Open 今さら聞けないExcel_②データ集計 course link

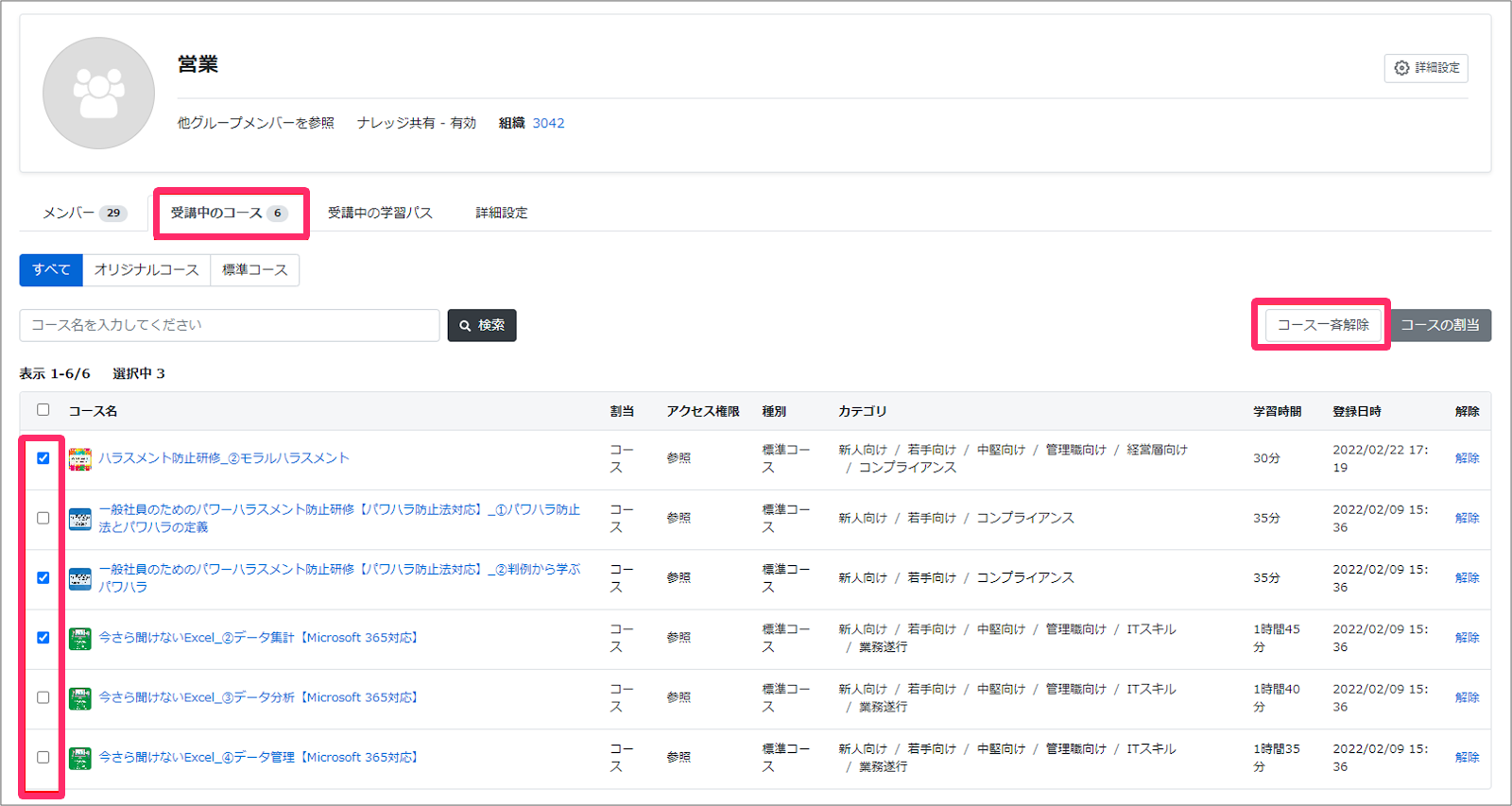pyautogui.click(x=259, y=638)
